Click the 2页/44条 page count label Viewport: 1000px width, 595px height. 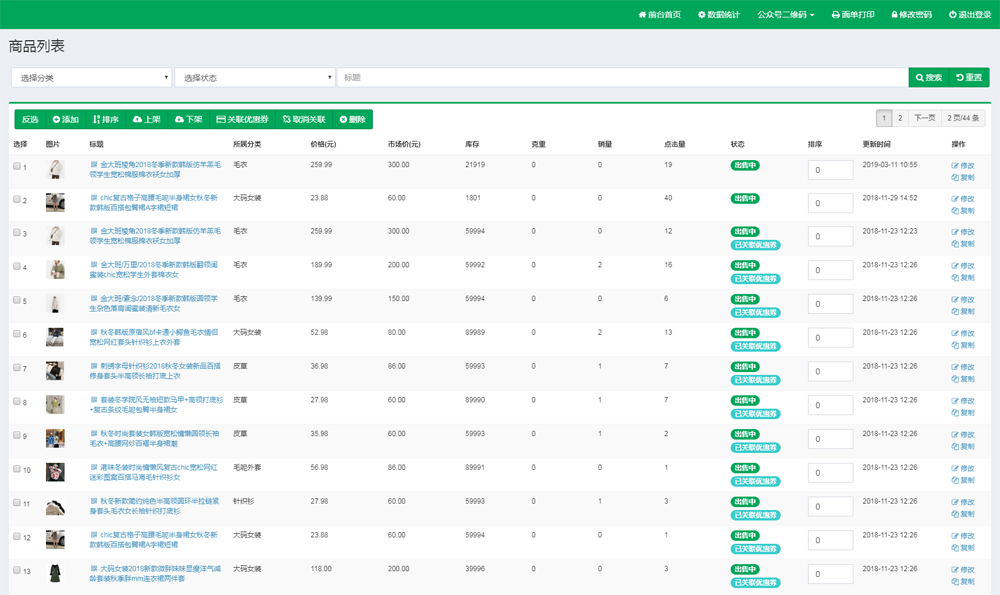(962, 118)
